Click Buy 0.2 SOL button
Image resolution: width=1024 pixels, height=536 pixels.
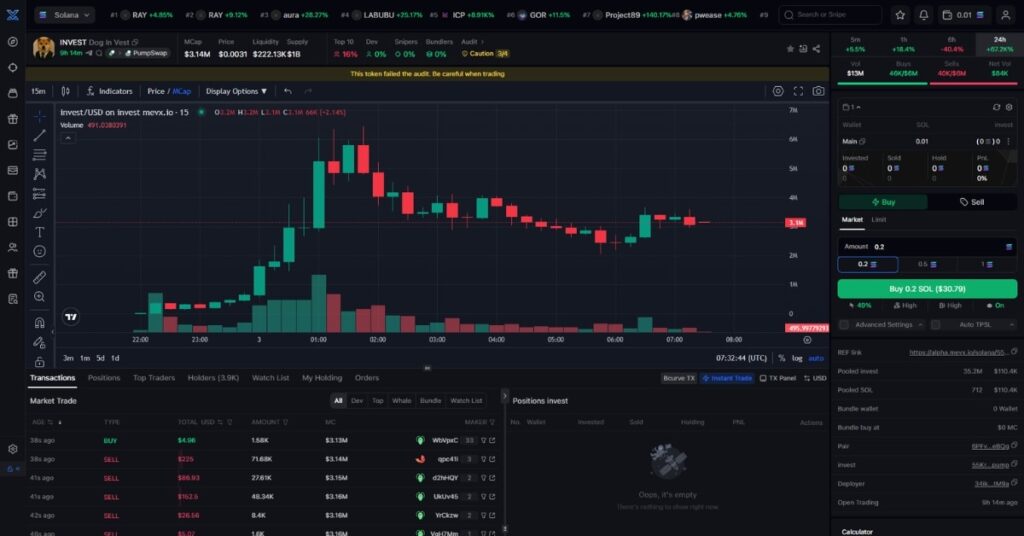(927, 289)
